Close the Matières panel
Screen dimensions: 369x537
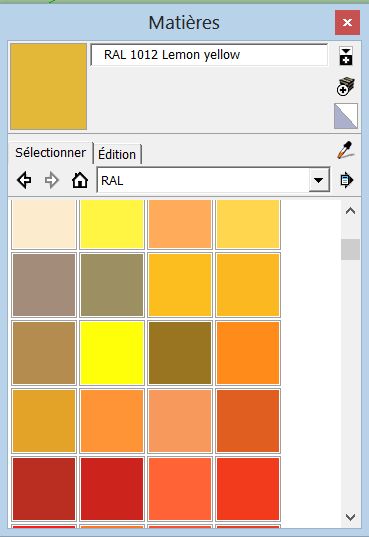click(347, 23)
